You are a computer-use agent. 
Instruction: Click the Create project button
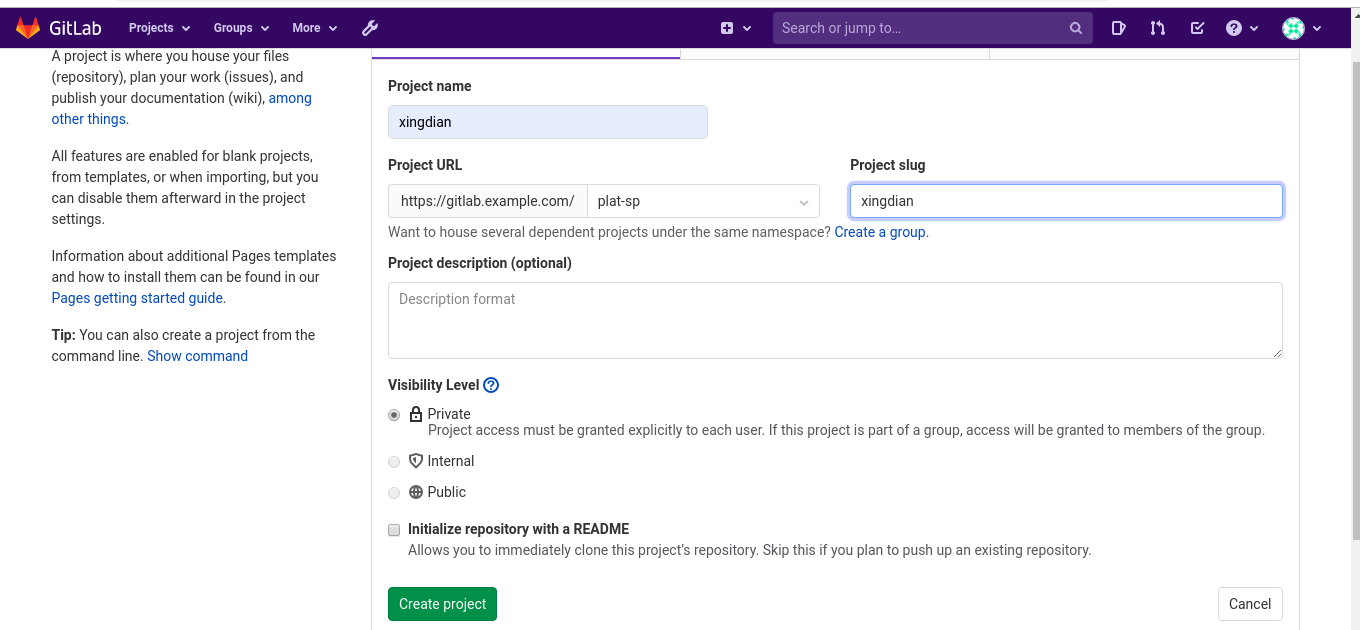pyautogui.click(x=442, y=604)
